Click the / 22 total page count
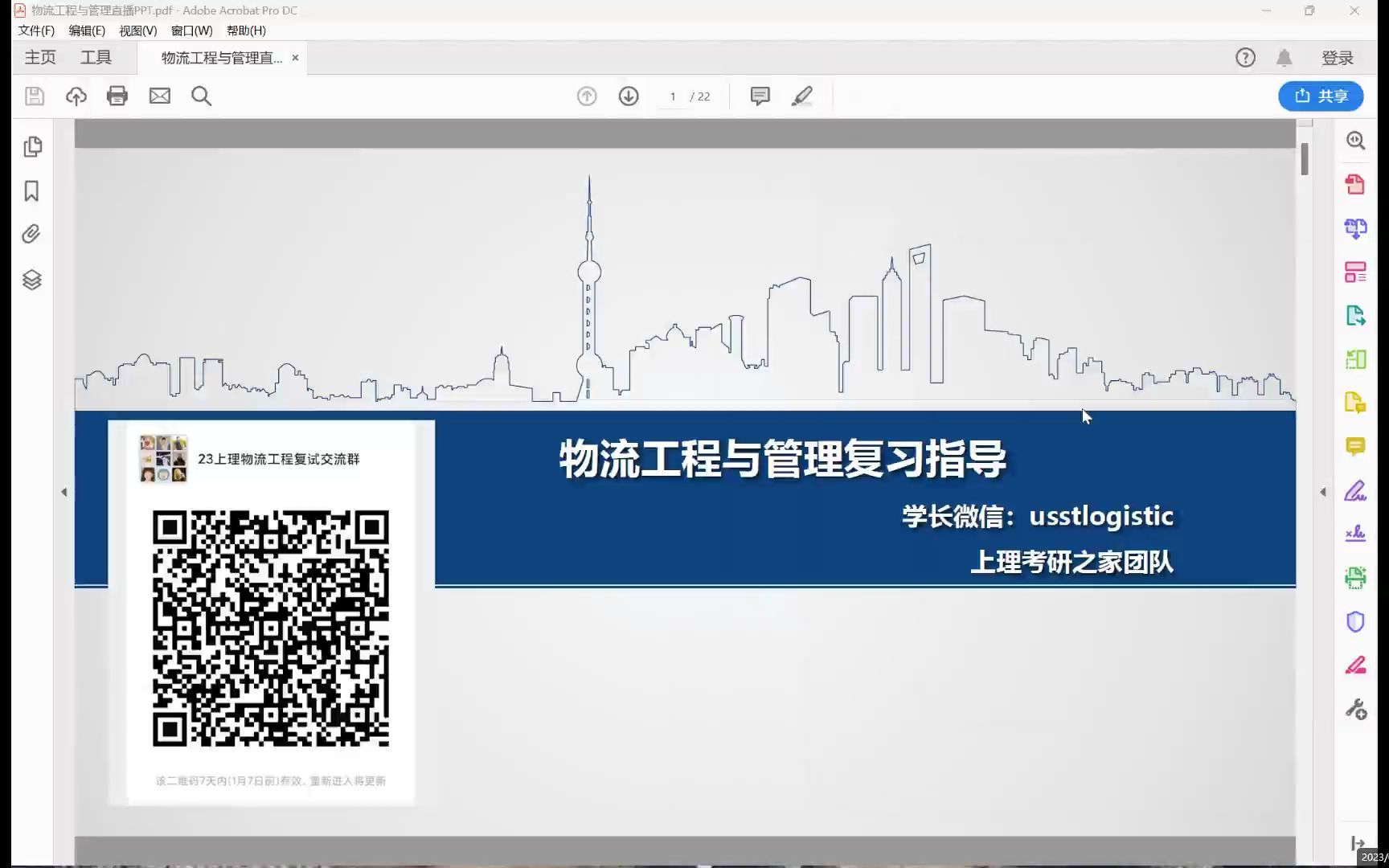 [x=700, y=96]
